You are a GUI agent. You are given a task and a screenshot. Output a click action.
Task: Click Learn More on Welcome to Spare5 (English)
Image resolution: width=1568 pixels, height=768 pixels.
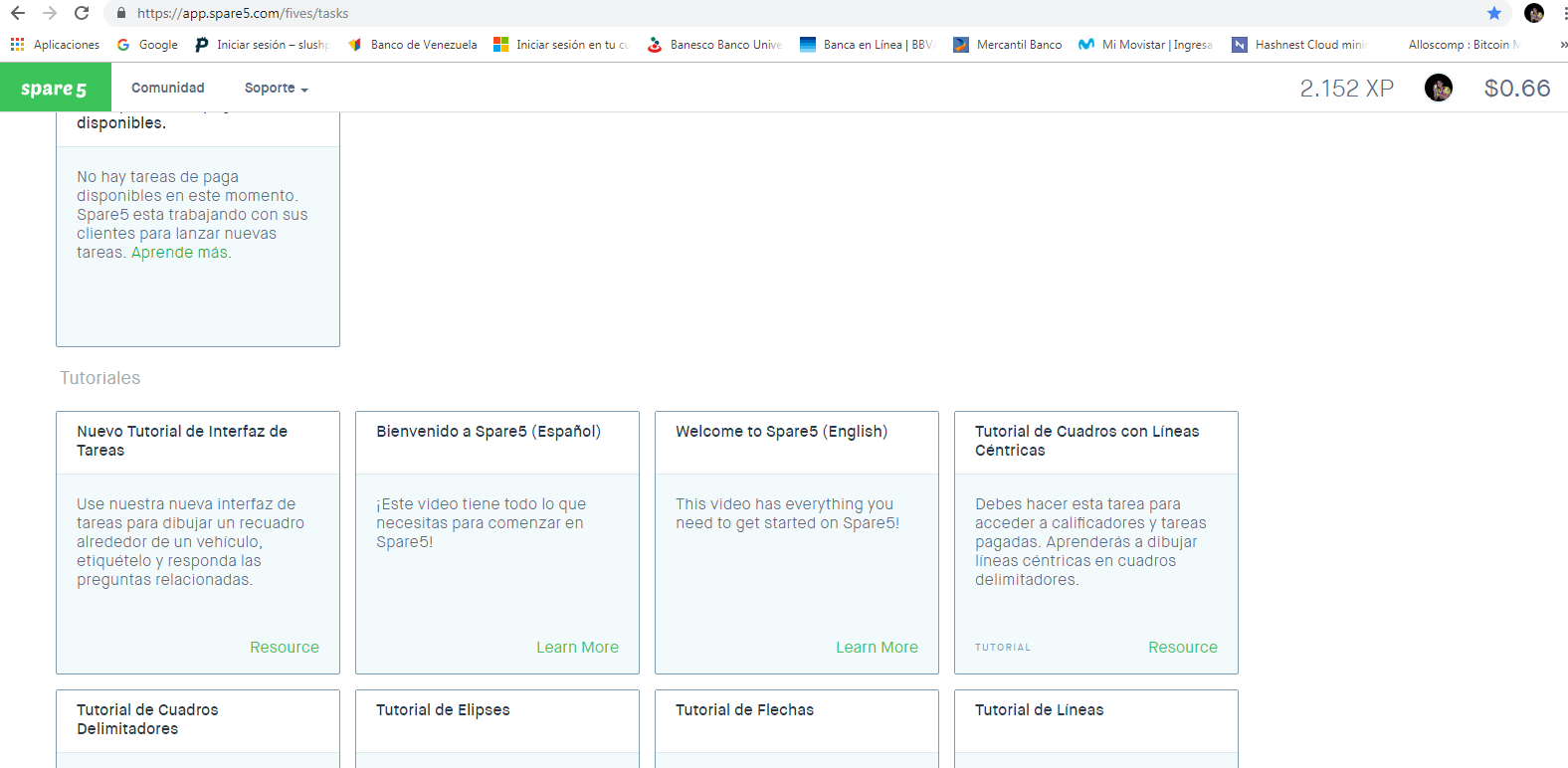(x=877, y=648)
